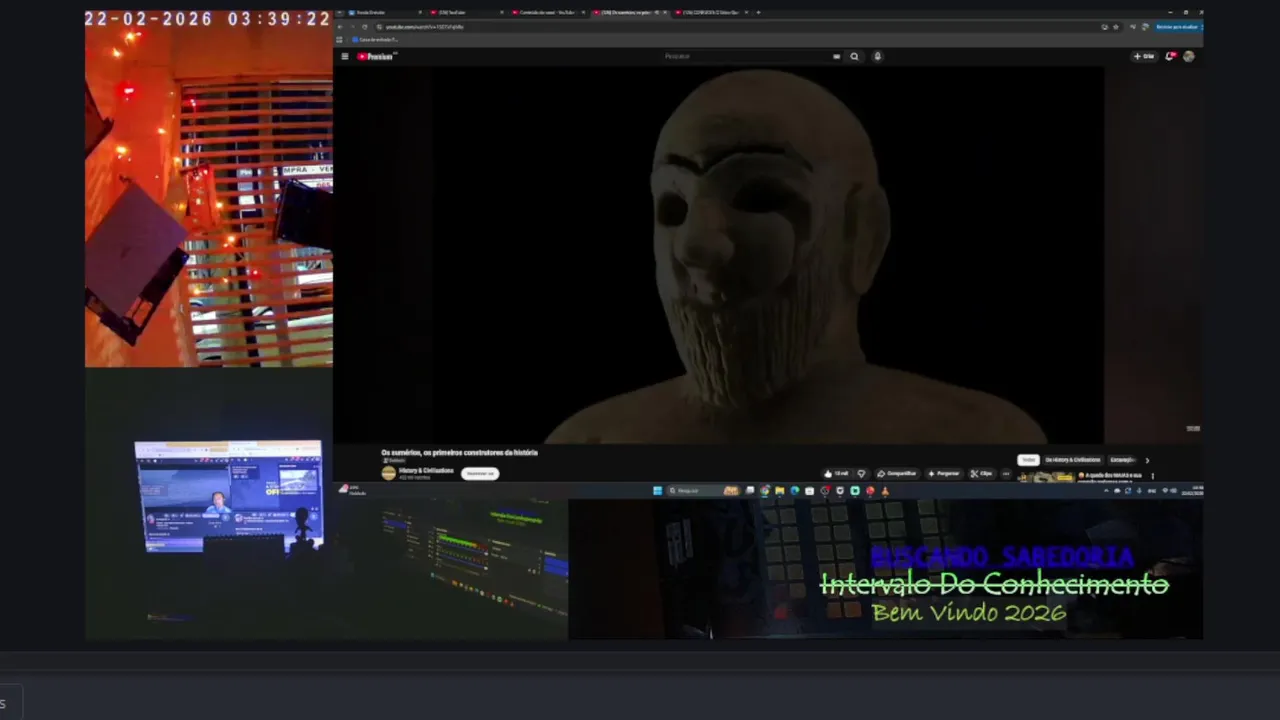The image size is (1280, 720).
Task: Open Google Chrome from the taskbar
Action: click(765, 490)
